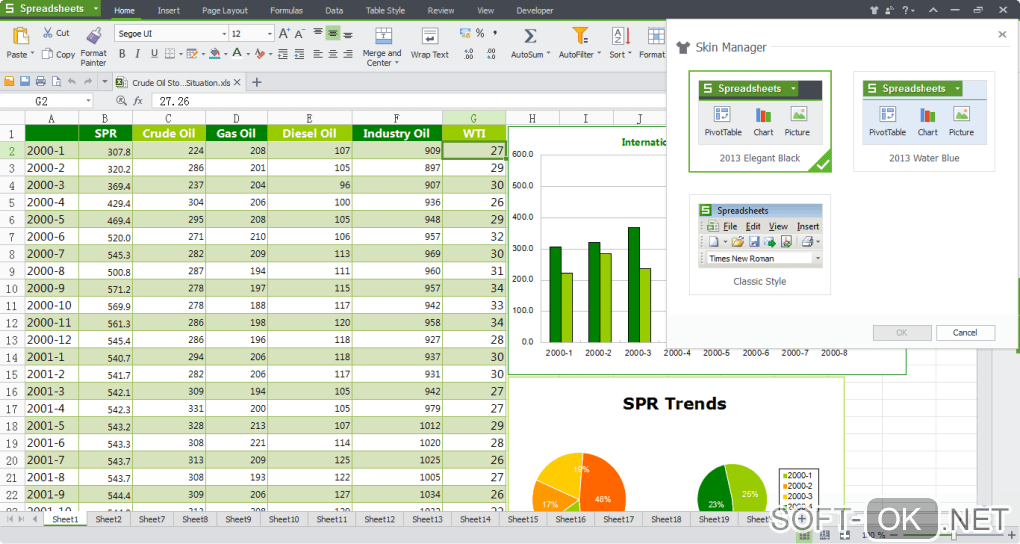1020x544 pixels.
Task: Increase decimal places
Action: 468,54
